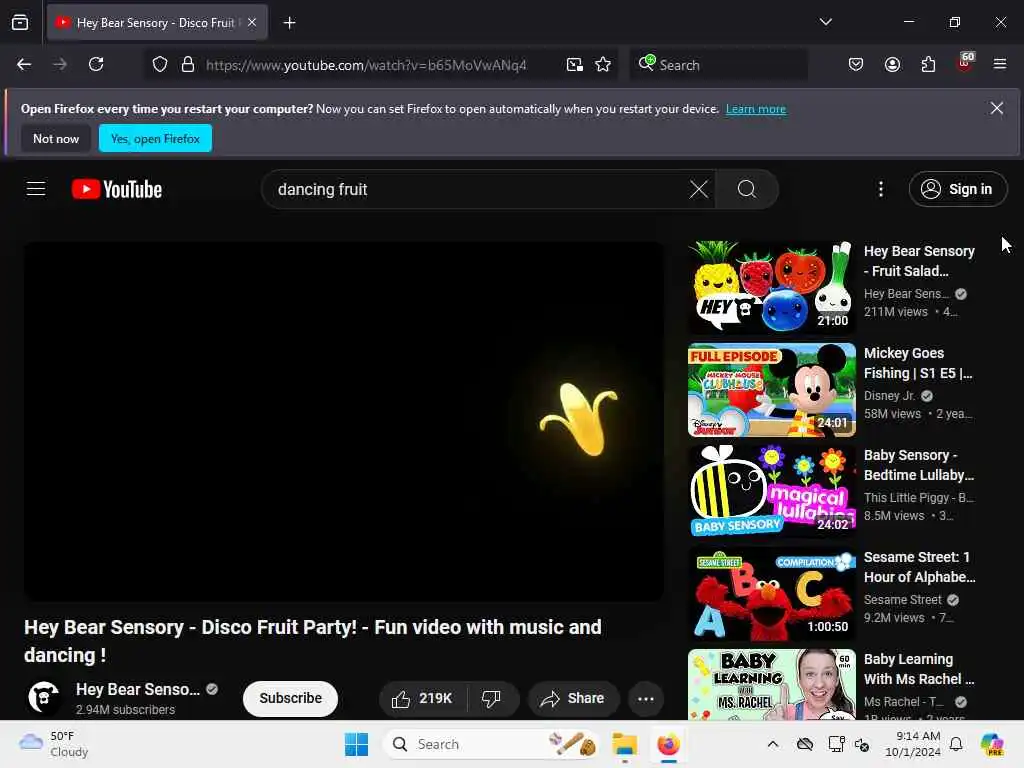Dislike this video

492,699
